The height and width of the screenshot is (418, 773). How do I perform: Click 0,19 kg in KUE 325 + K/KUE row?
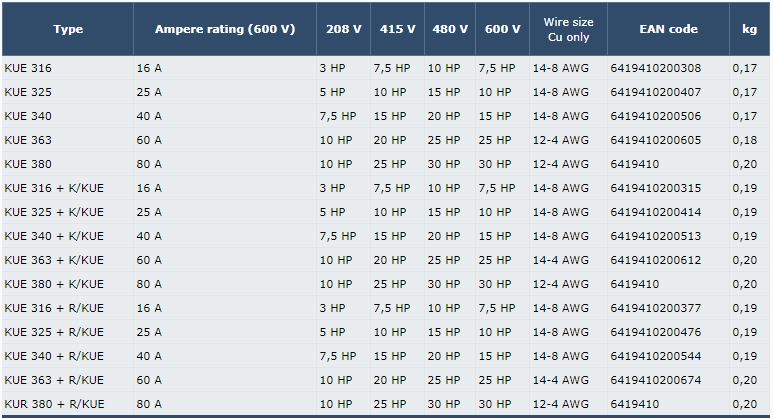[745, 212]
